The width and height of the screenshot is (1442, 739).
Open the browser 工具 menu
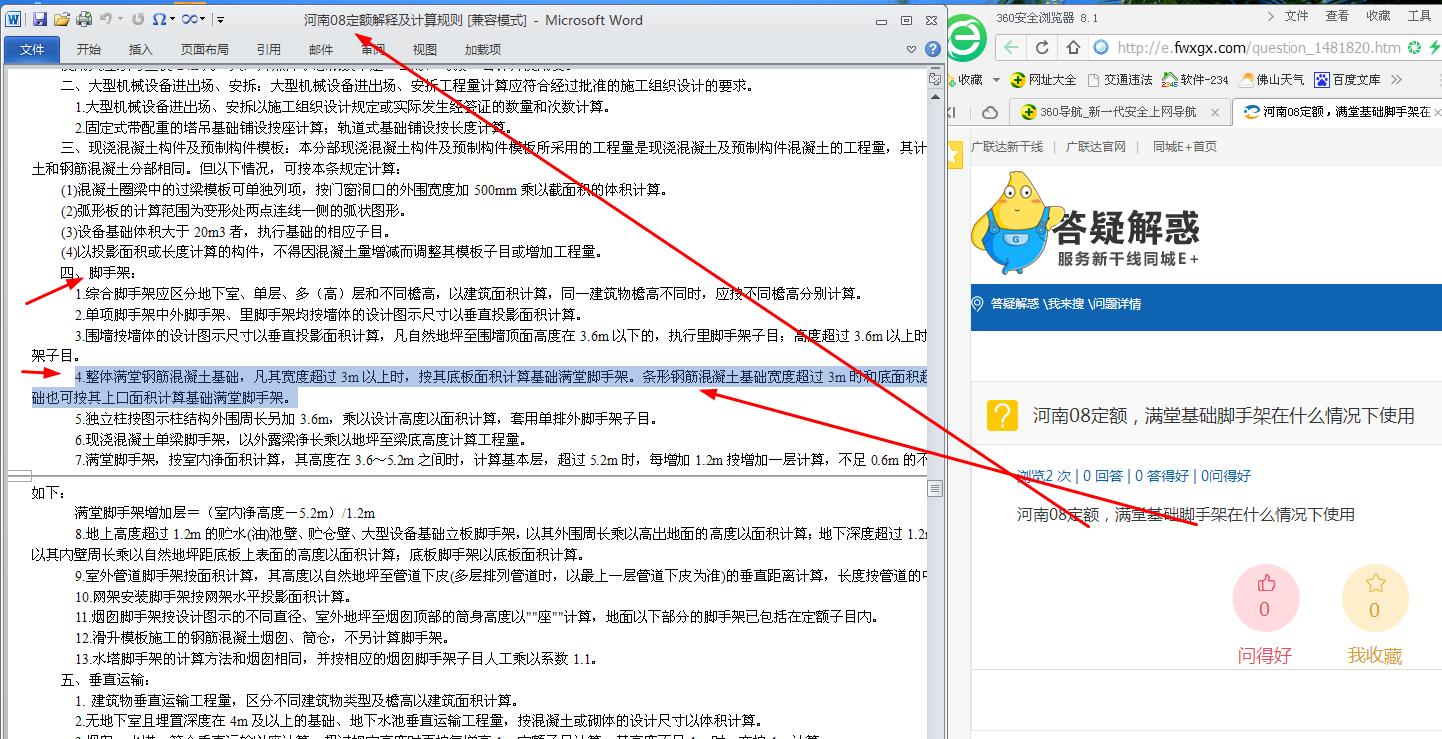coord(1419,16)
